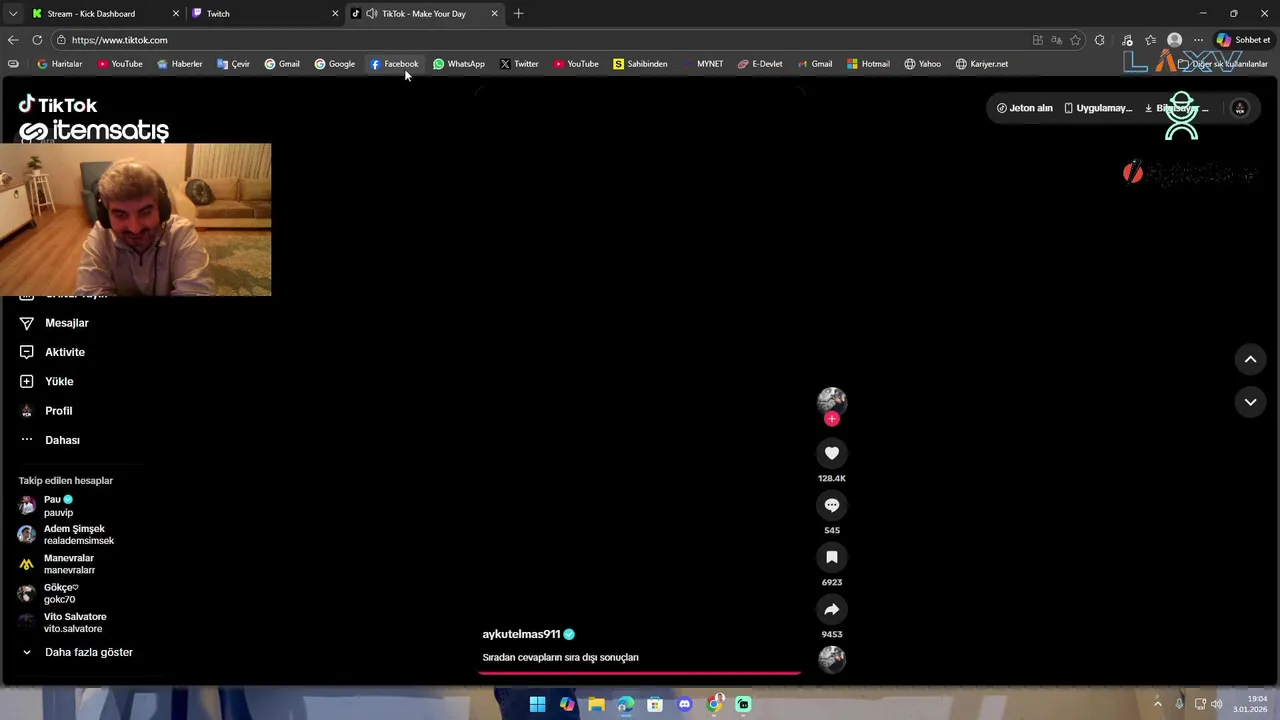Image resolution: width=1280 pixels, height=720 pixels.
Task: Open Diğer sık kullanılanlar folder
Action: click(1222, 64)
